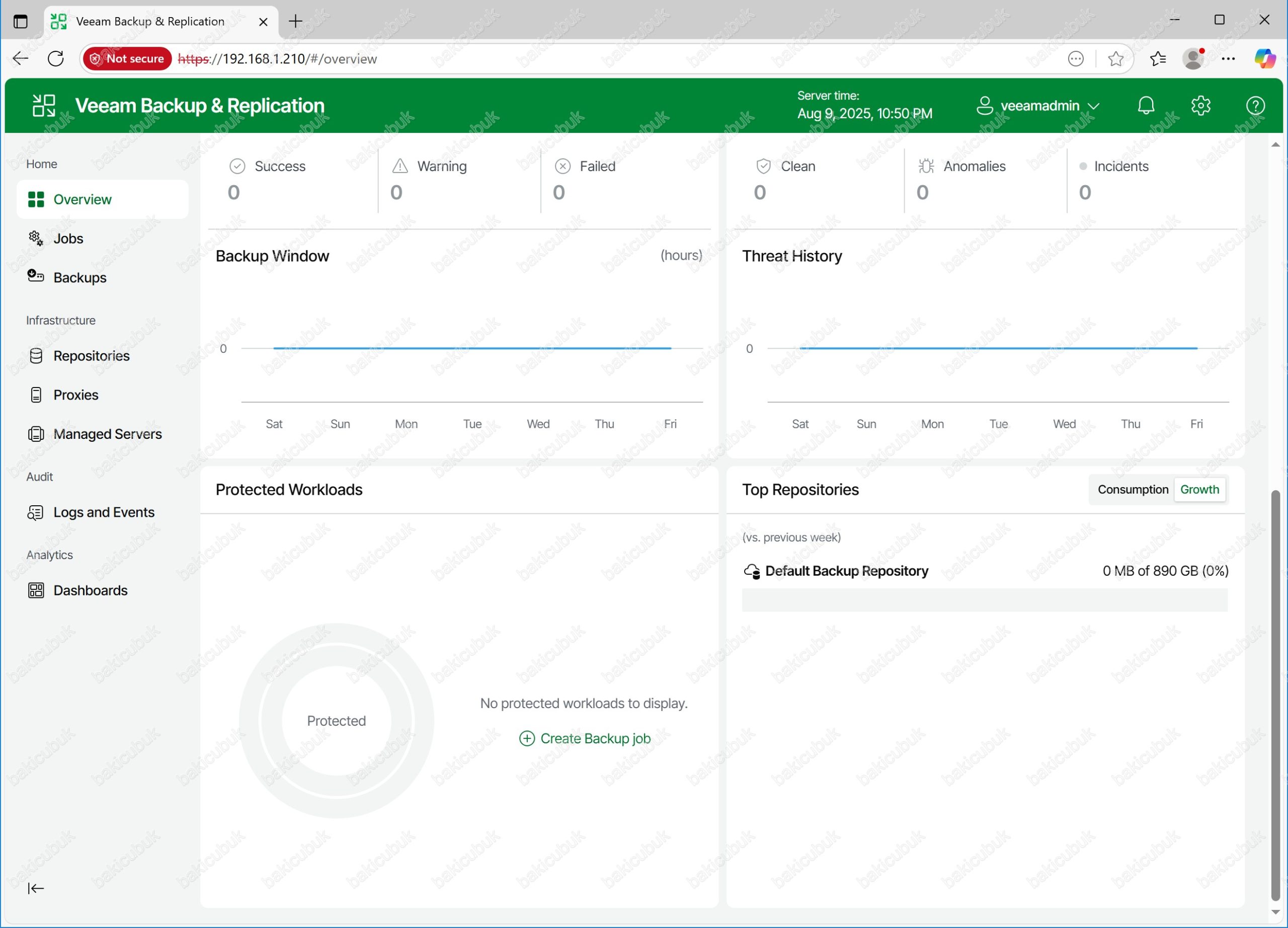
Task: Click the page vertical scrollbar thumb
Action: click(x=1275, y=695)
